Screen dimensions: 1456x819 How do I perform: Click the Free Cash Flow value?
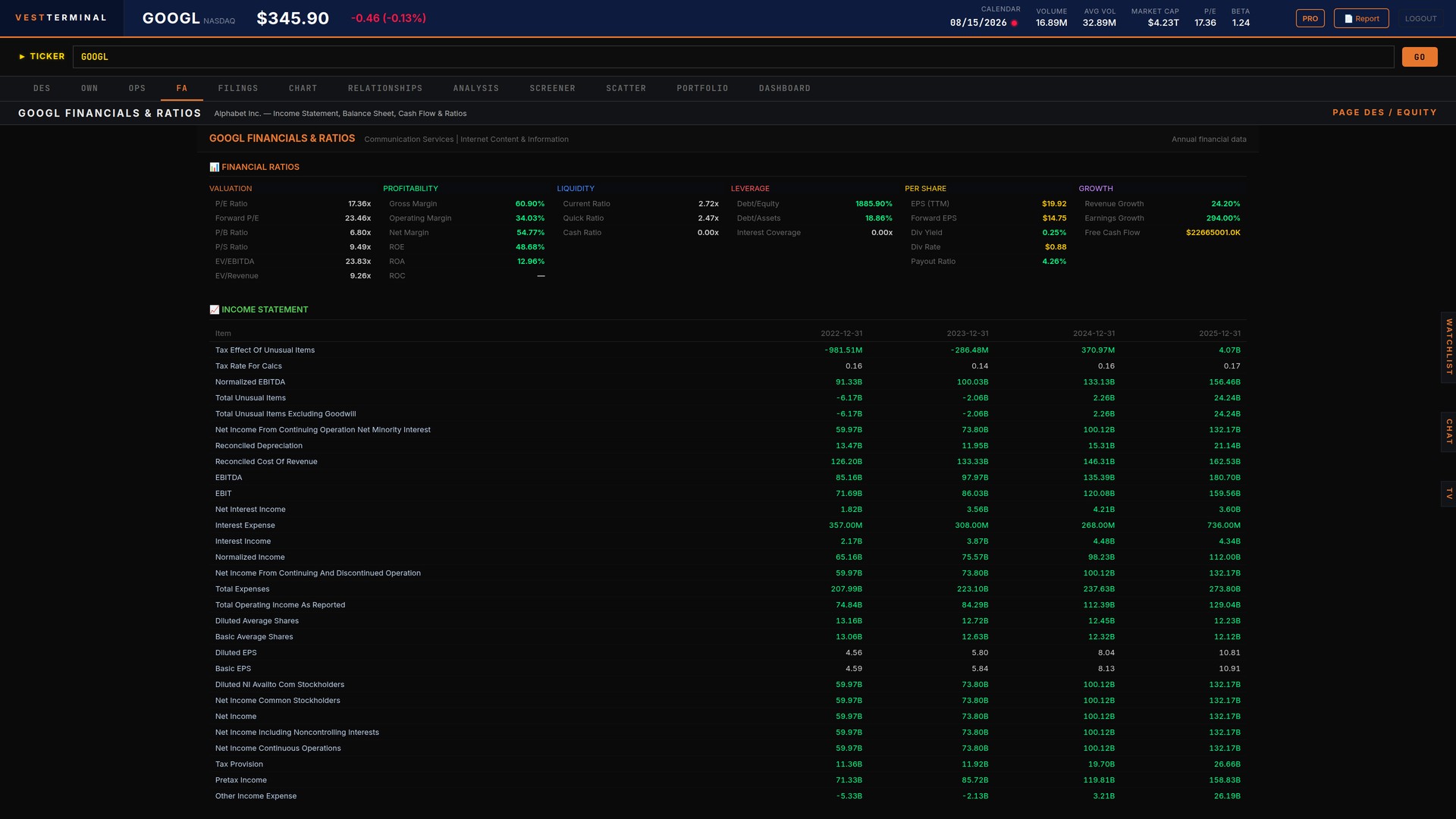[x=1213, y=233]
